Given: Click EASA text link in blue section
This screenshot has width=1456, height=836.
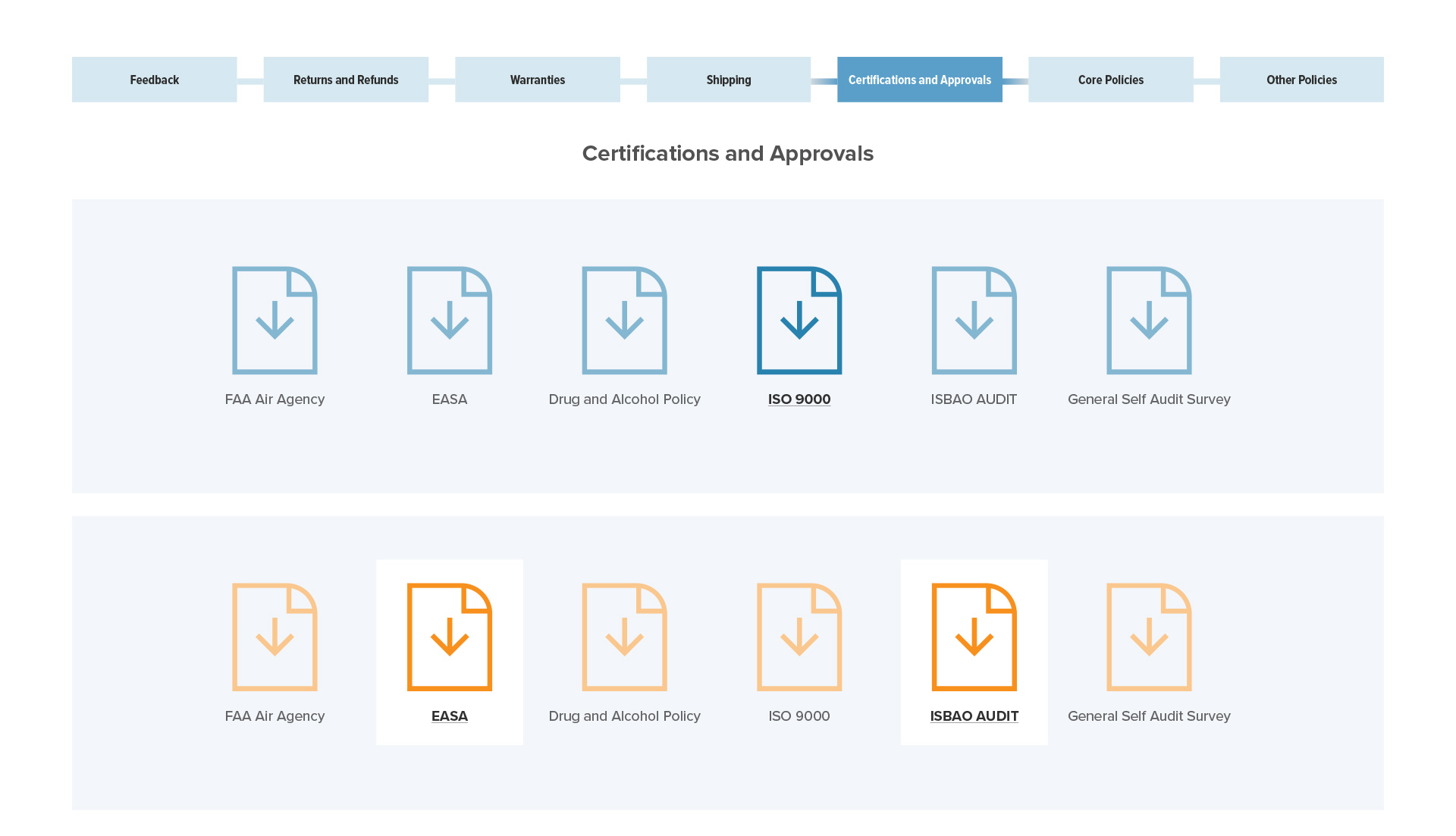Looking at the screenshot, I should [x=450, y=399].
